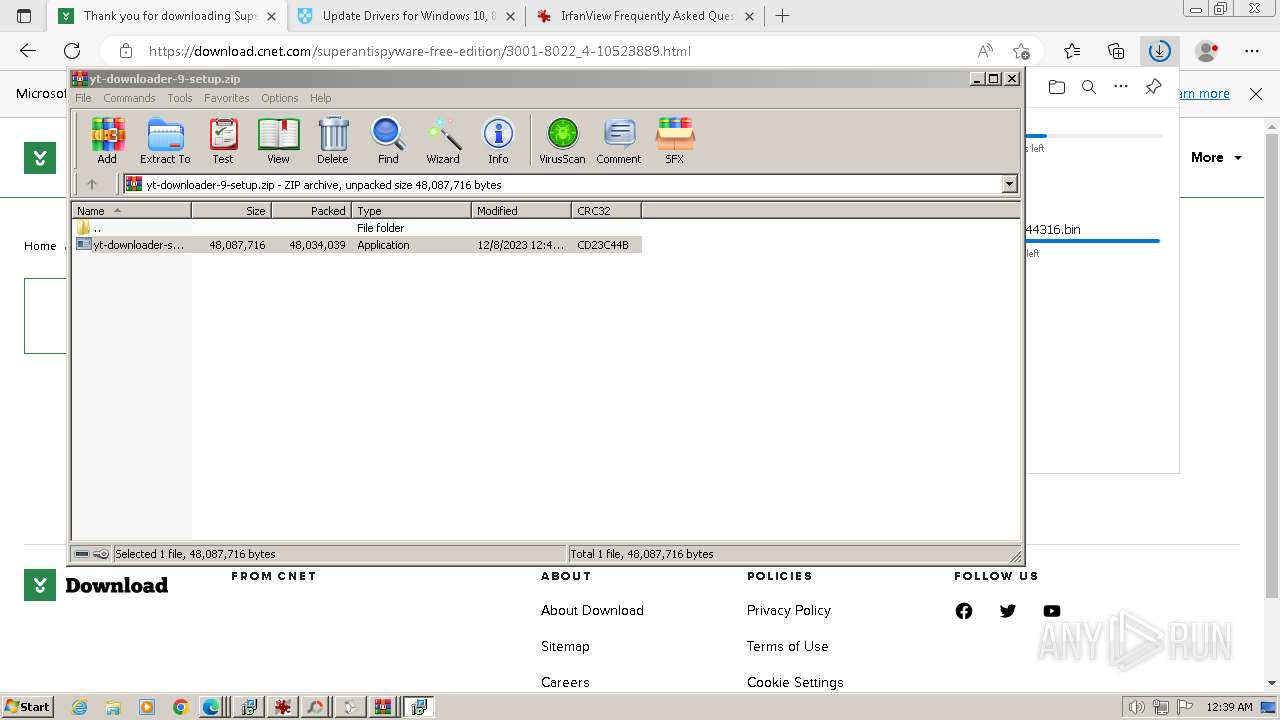The height and width of the screenshot is (720, 1280).
Task: Open CNET YouTube page icon
Action: click(x=1052, y=611)
